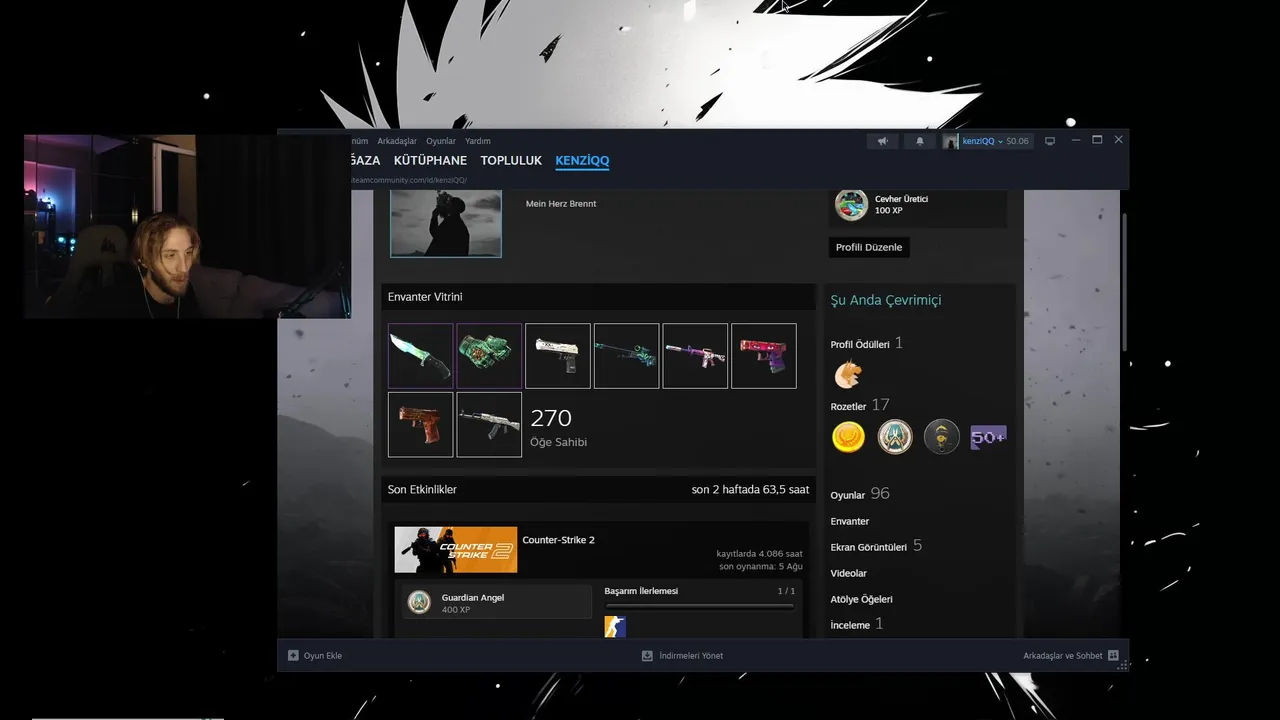Switch to the KÜTÜPHANE tab
Image resolution: width=1280 pixels, height=720 pixels.
[430, 160]
